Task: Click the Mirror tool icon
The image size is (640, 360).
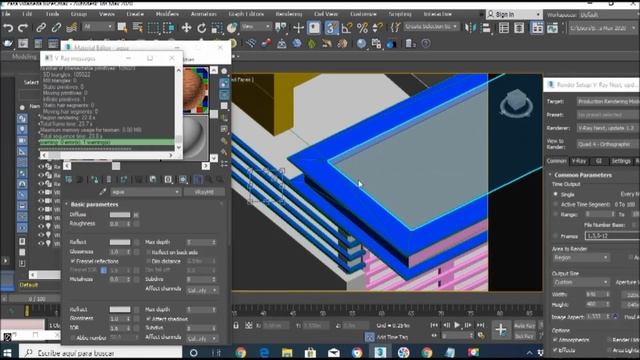Action: click(471, 28)
